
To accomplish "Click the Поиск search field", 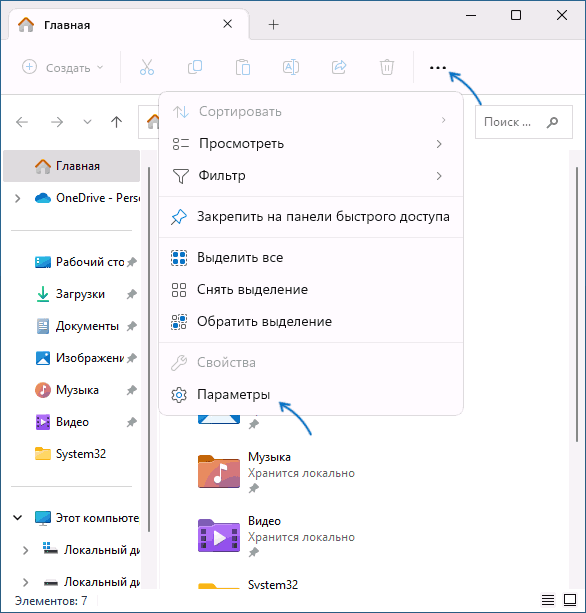I will pyautogui.click(x=523, y=122).
